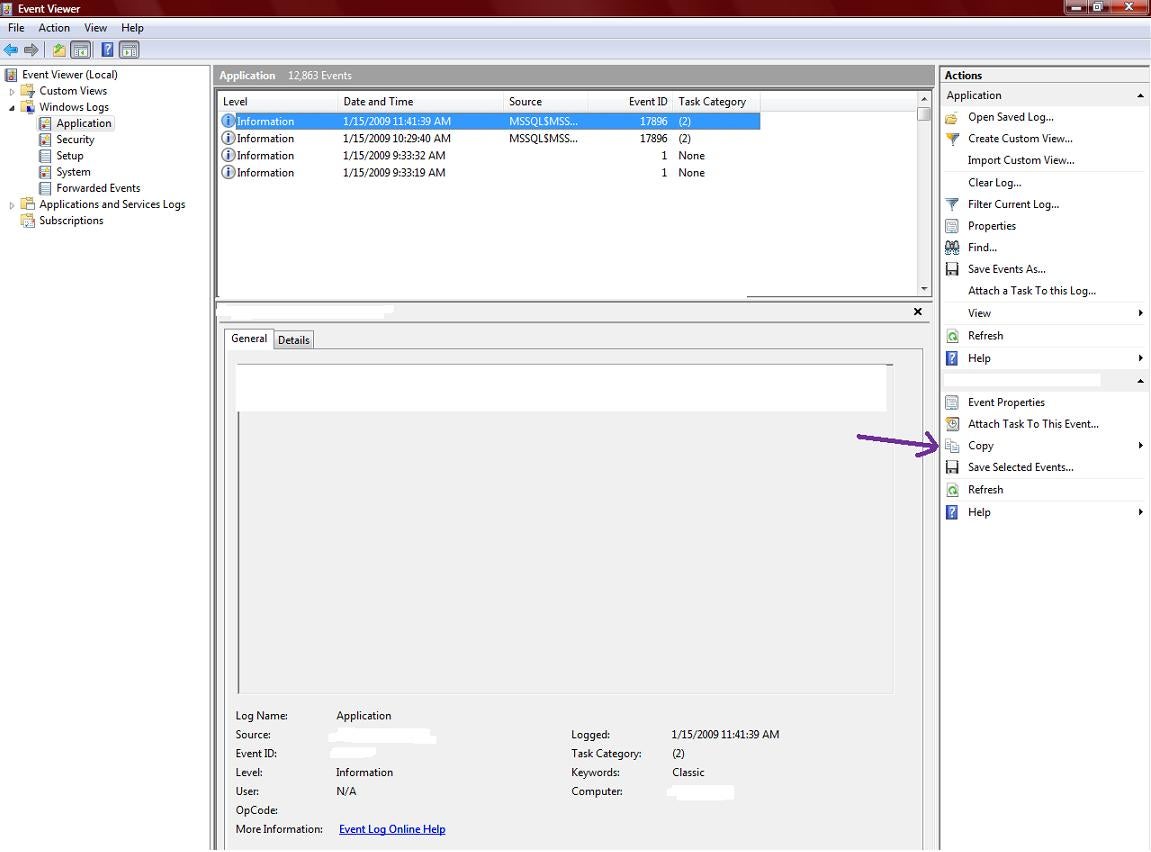Click the blue Help toolbar icon

coord(107,50)
